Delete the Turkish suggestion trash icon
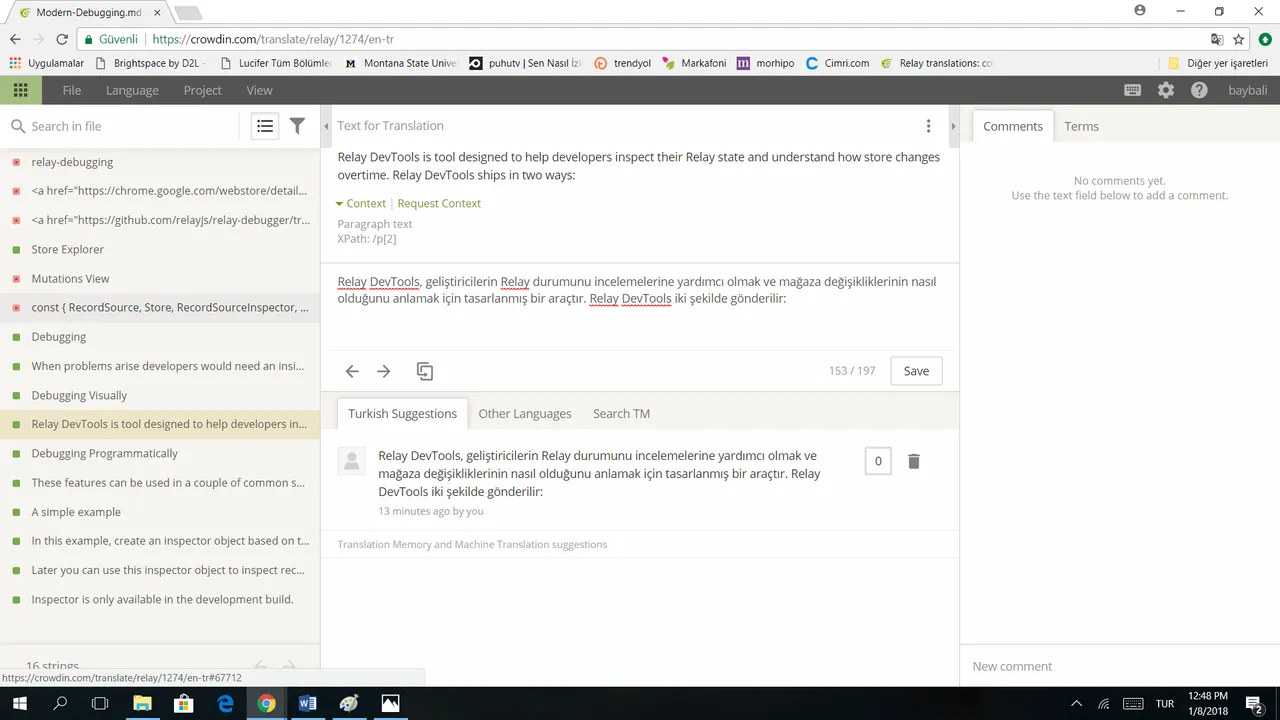The height and width of the screenshot is (720, 1280). (x=913, y=461)
